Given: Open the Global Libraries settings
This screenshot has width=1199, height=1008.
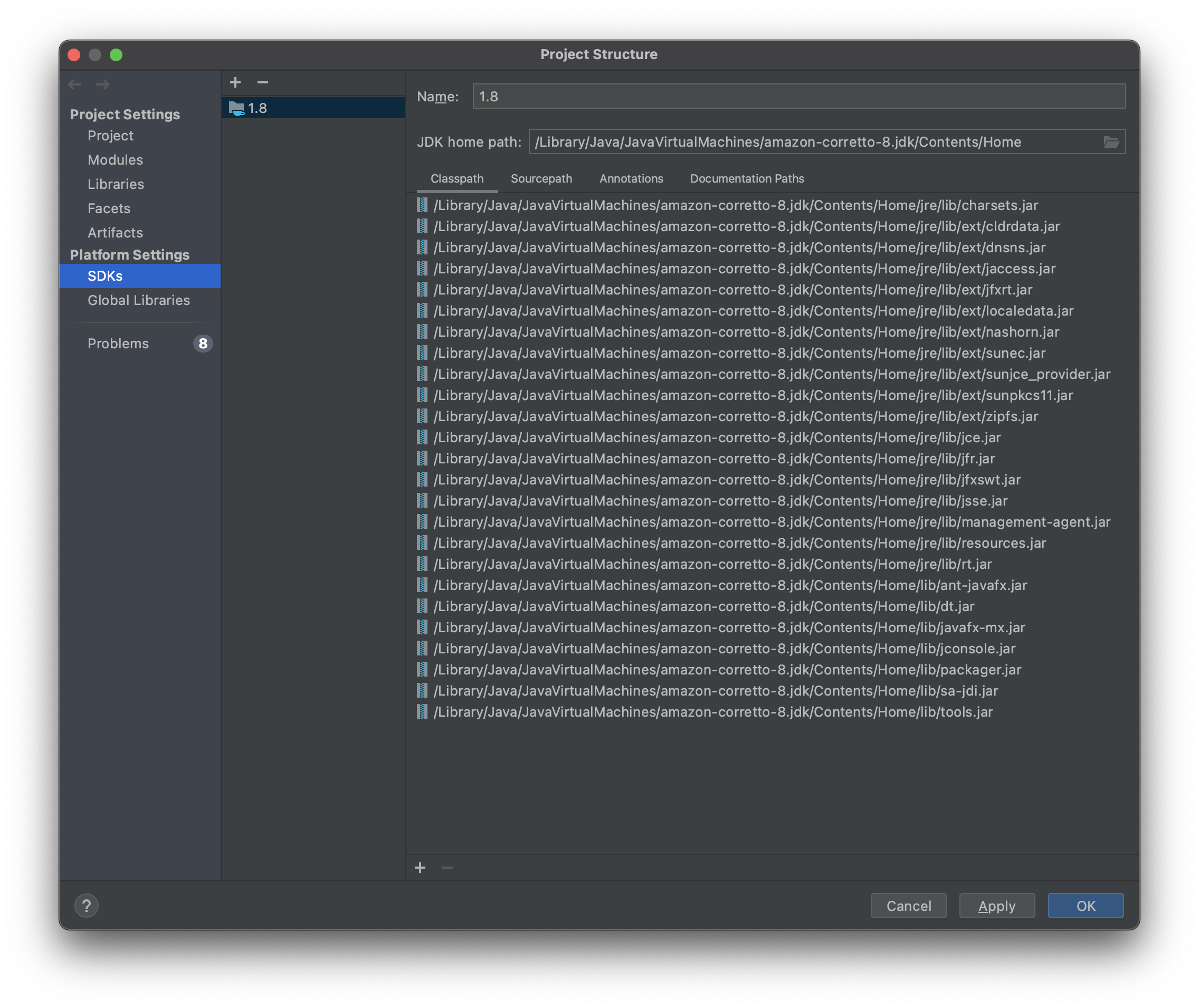Looking at the screenshot, I should click(x=138, y=300).
